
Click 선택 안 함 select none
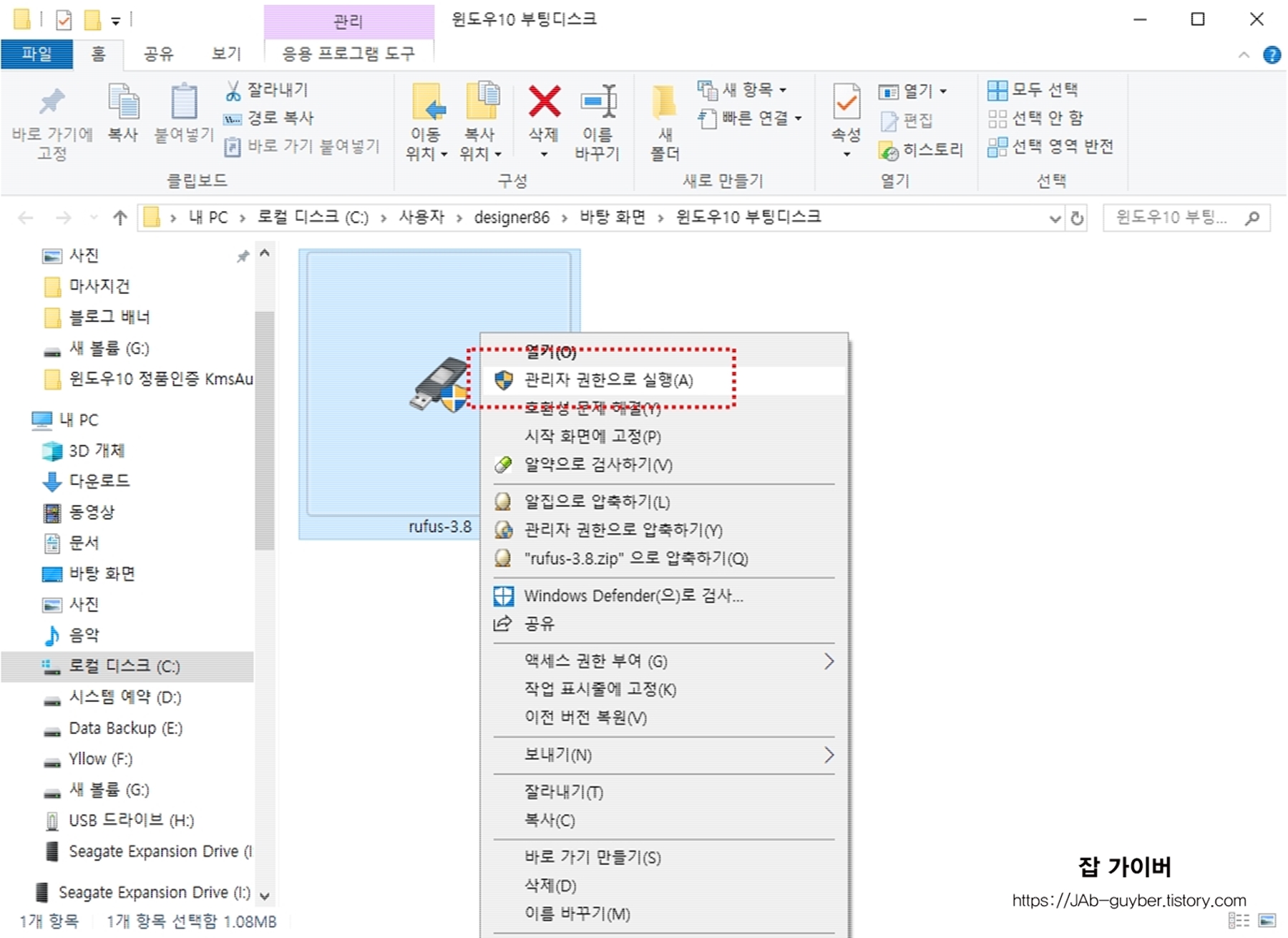point(1036,118)
